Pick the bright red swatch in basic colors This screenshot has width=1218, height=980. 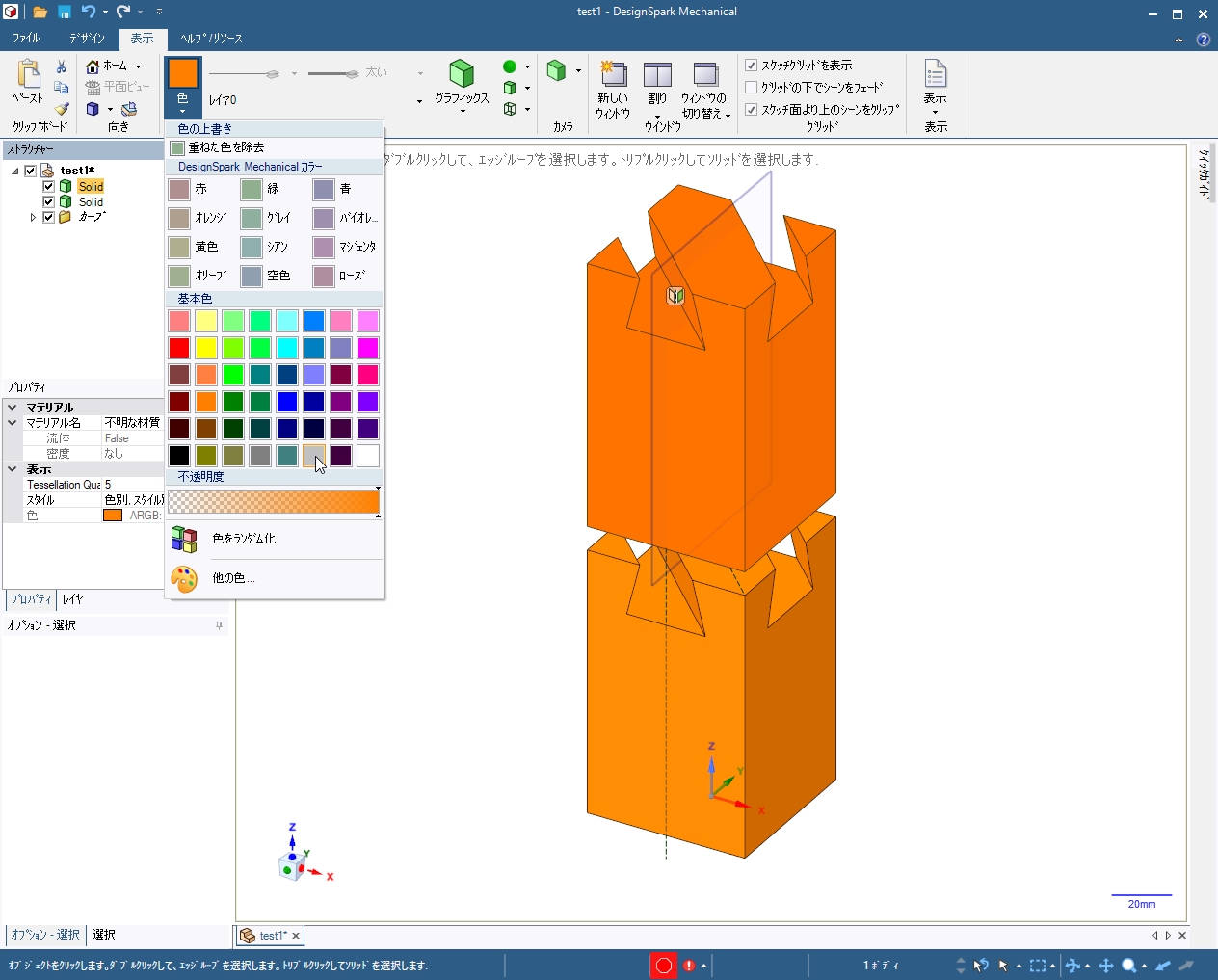(179, 348)
